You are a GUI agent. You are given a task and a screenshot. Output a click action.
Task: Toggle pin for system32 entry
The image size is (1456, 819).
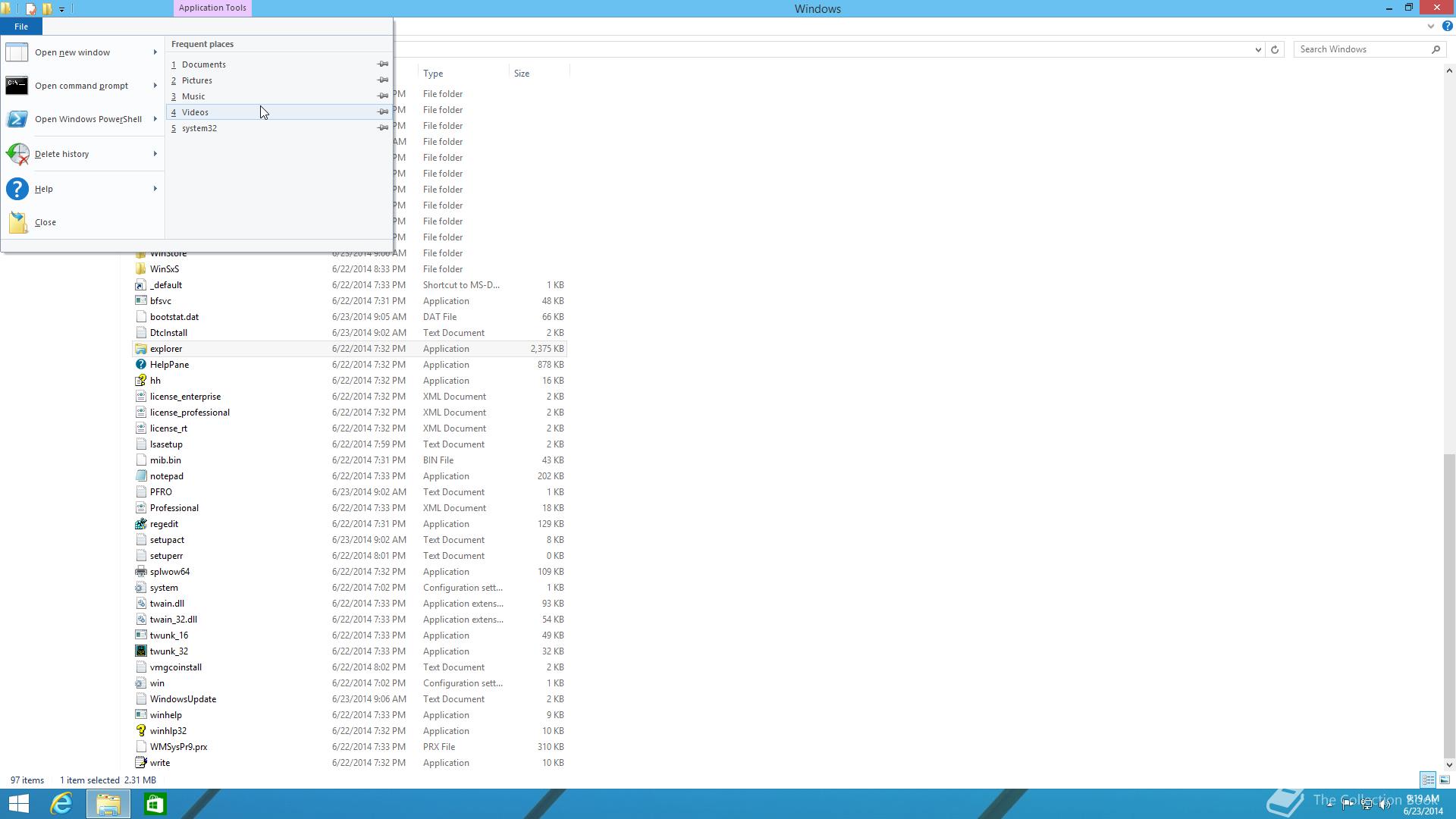[383, 128]
